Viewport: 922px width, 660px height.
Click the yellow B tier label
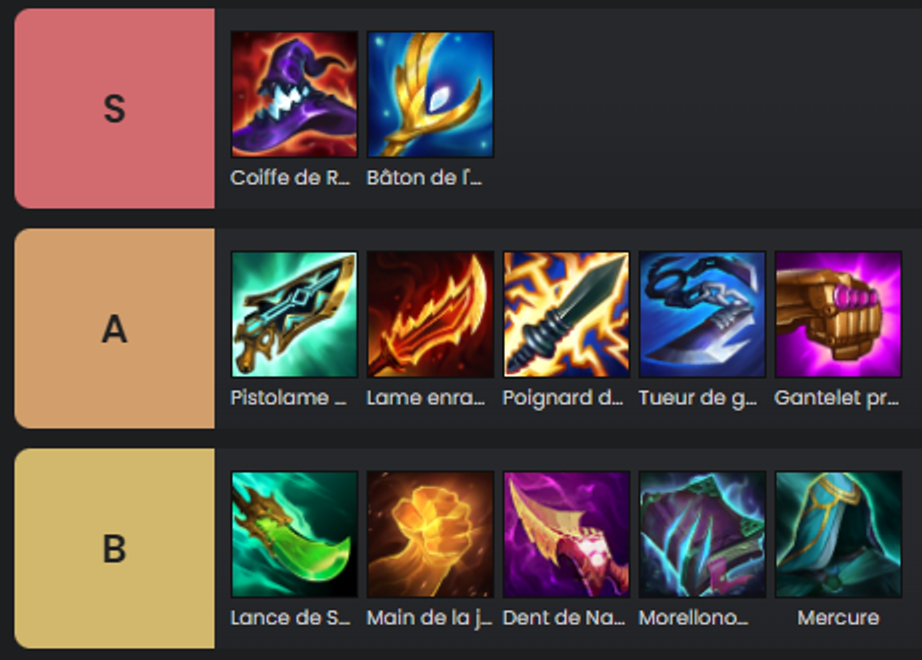[x=115, y=548]
